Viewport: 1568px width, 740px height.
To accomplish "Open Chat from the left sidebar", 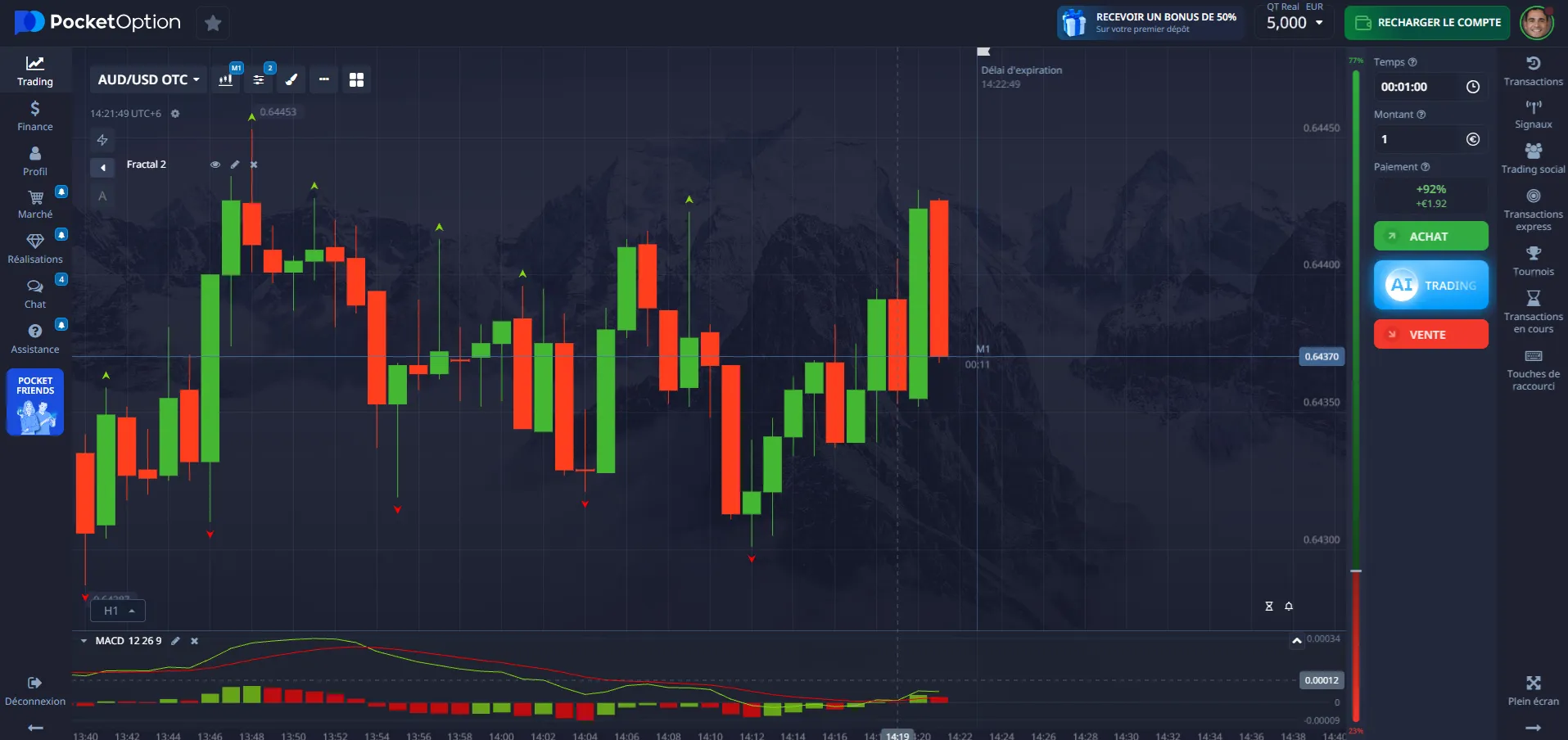I will [35, 293].
